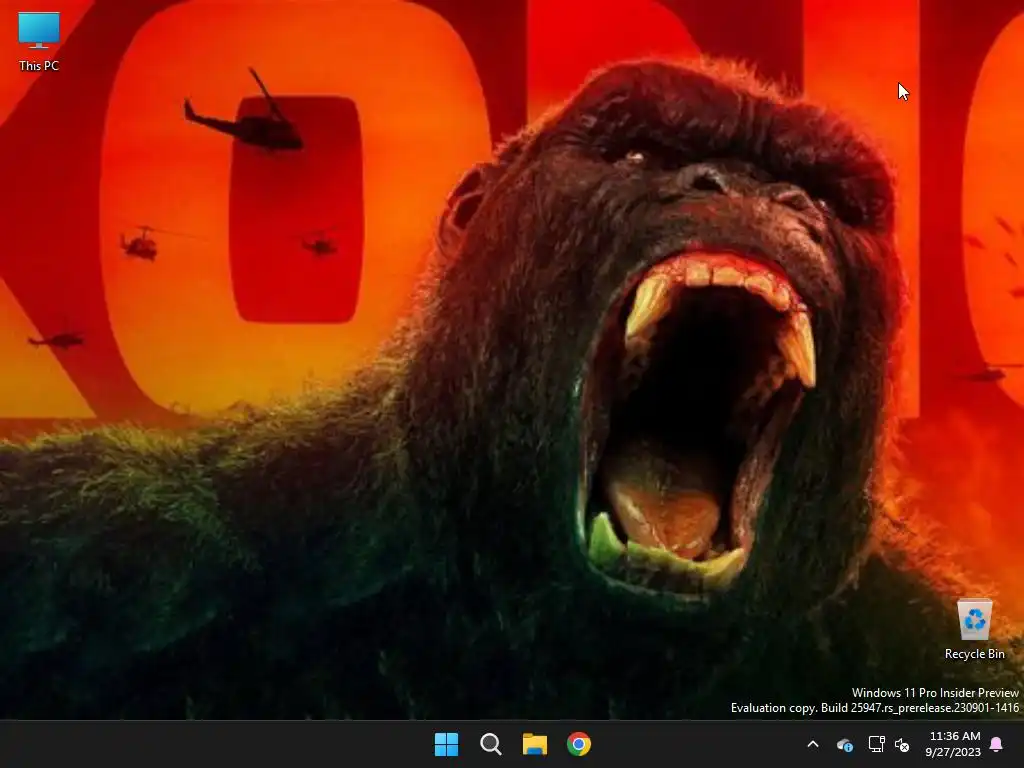Open the Windows Start menu

point(447,744)
